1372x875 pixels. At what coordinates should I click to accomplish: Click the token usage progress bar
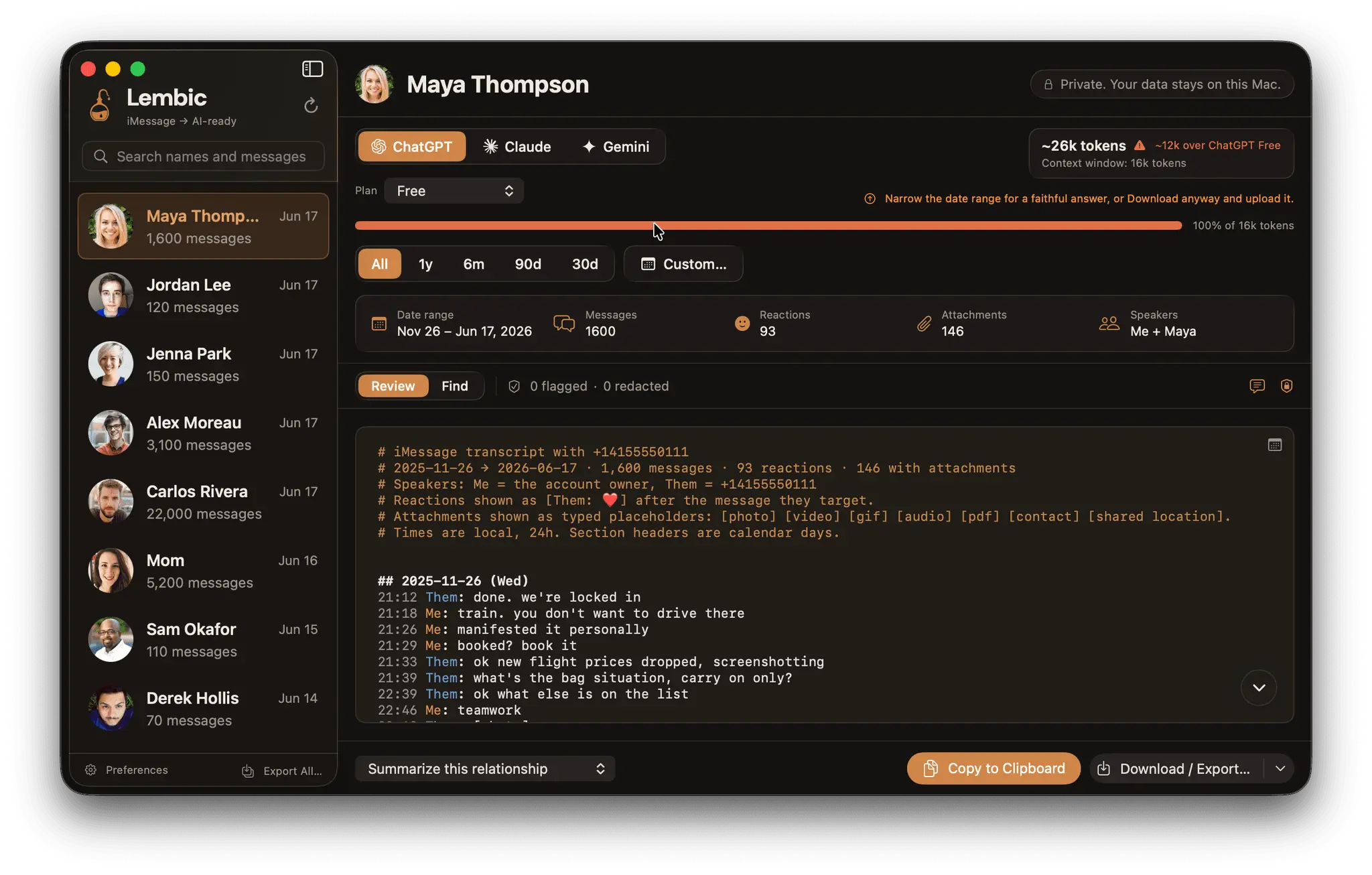768,226
